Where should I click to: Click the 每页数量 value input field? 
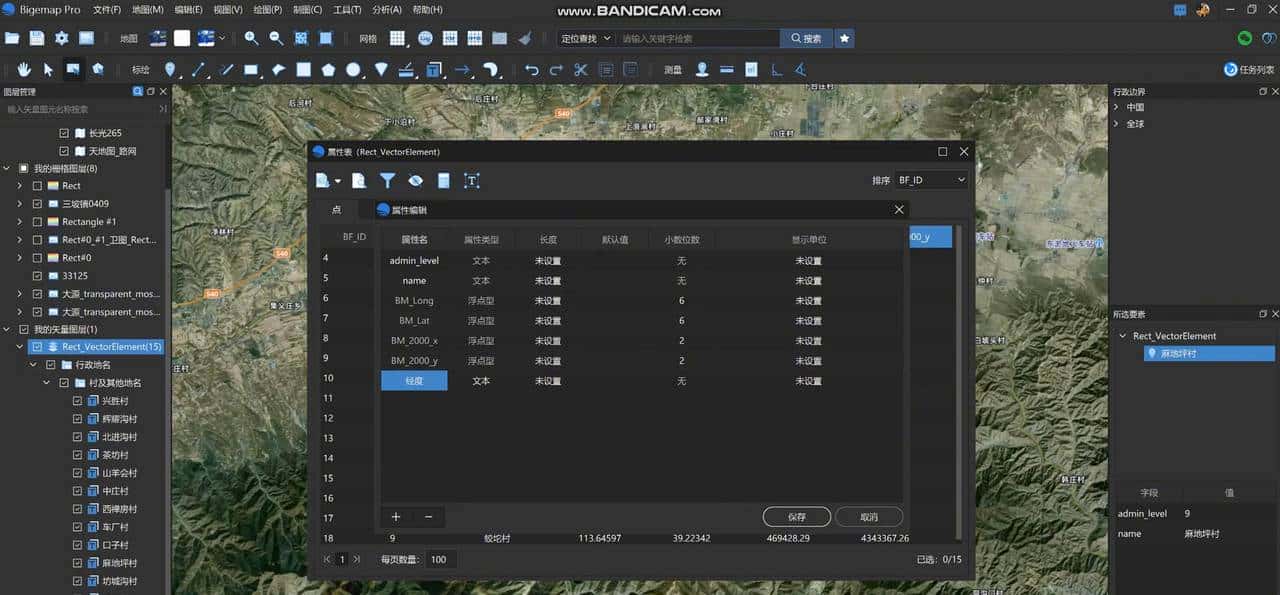pyautogui.click(x=440, y=559)
